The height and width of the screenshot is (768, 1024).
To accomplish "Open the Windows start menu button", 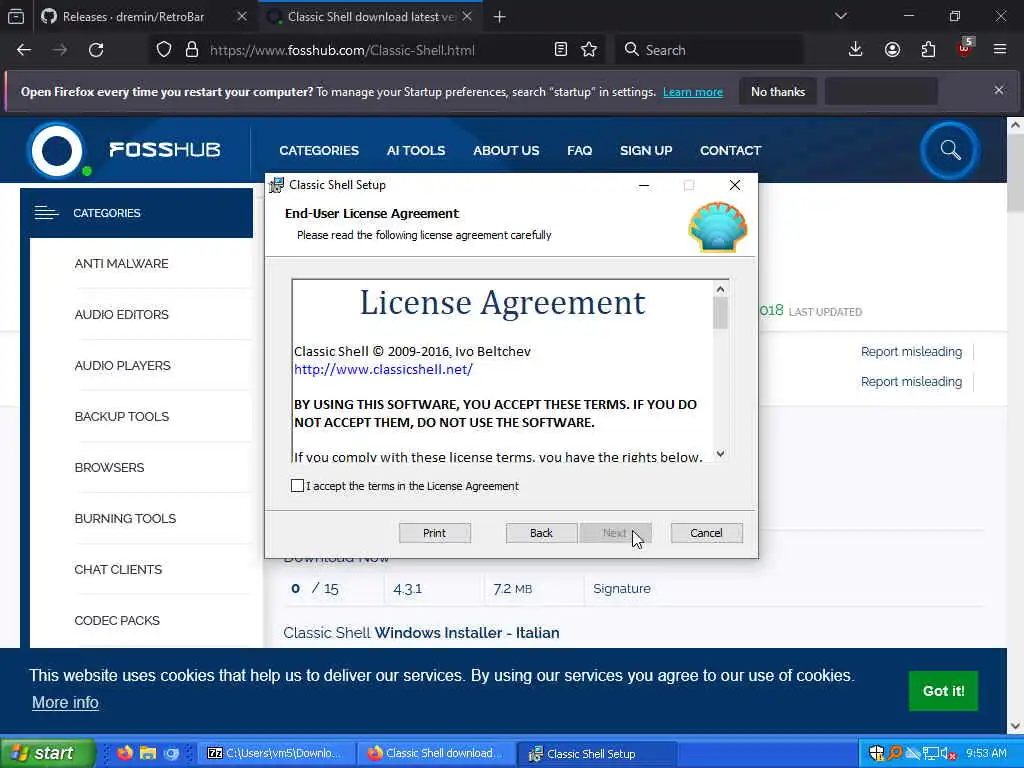I will 47,753.
